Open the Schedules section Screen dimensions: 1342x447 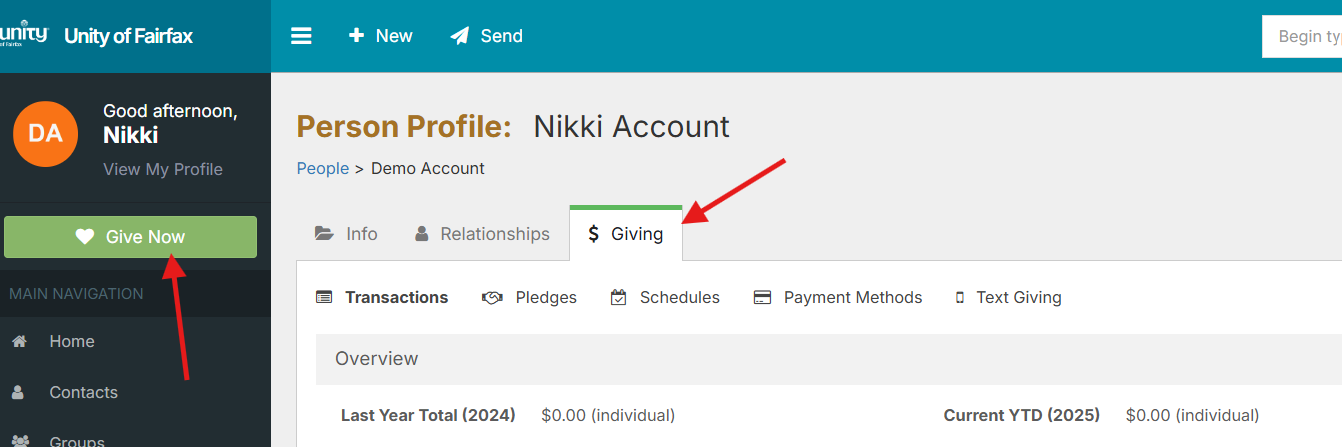tap(665, 297)
